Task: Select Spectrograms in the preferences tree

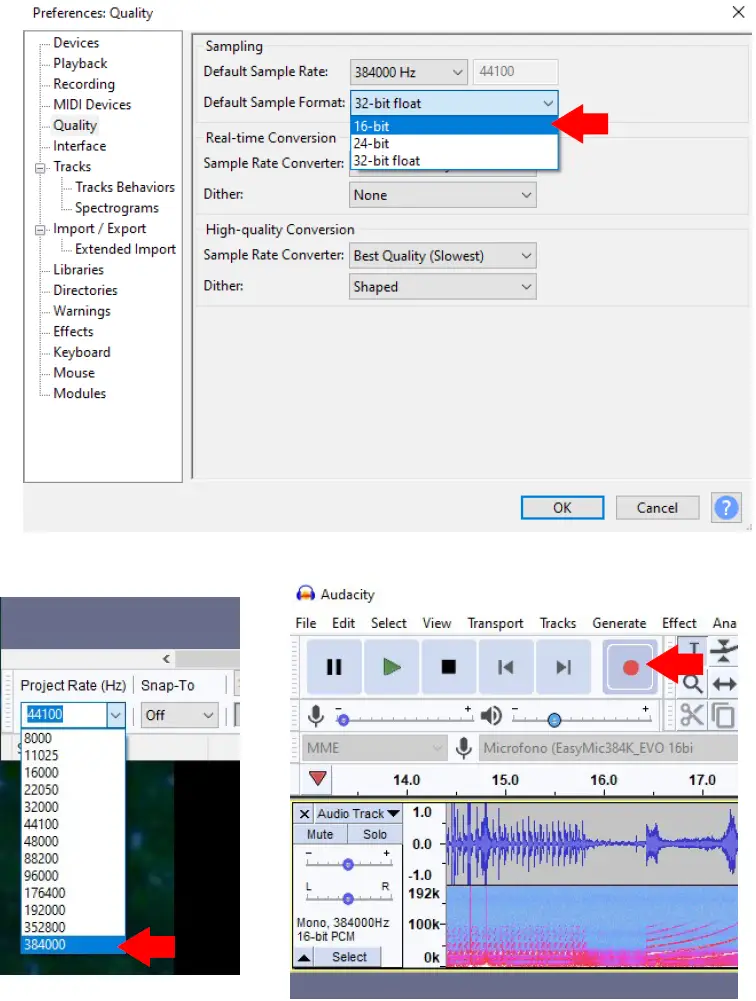Action: tap(116, 208)
